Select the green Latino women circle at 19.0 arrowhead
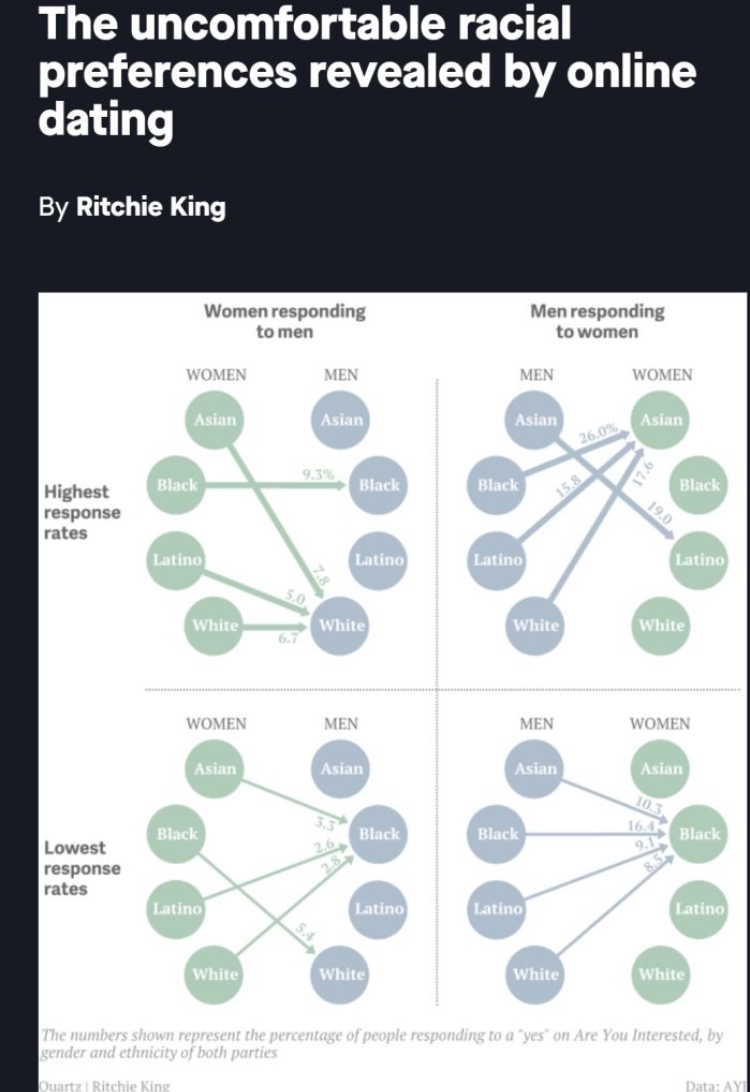750x1092 pixels. [x=699, y=560]
